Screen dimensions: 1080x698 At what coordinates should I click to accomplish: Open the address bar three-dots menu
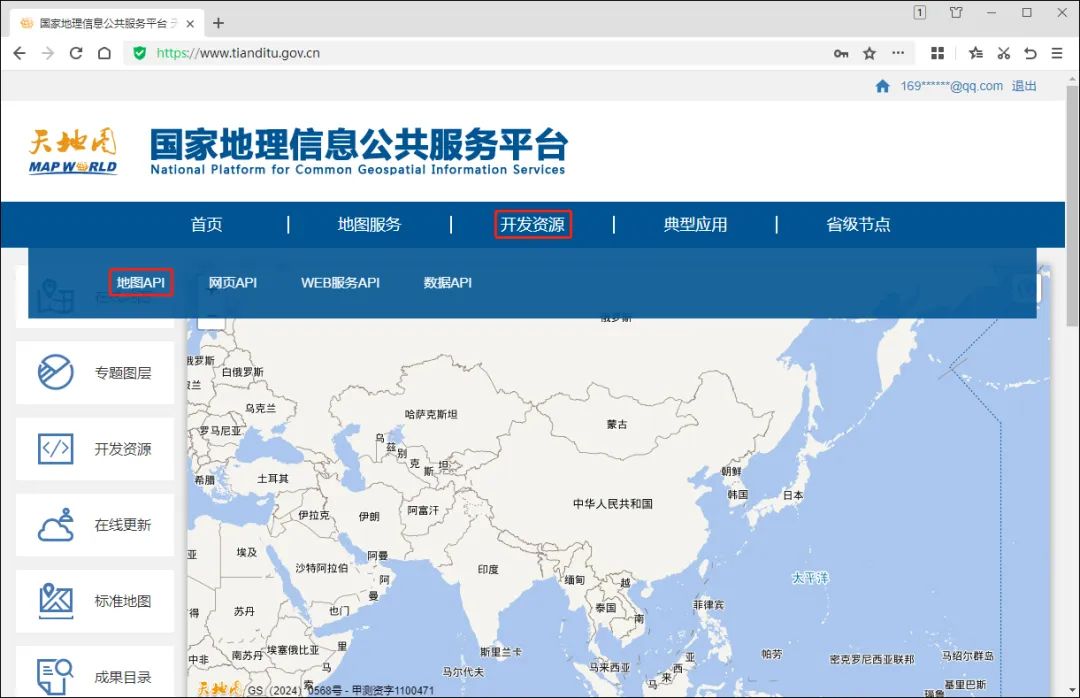point(898,53)
